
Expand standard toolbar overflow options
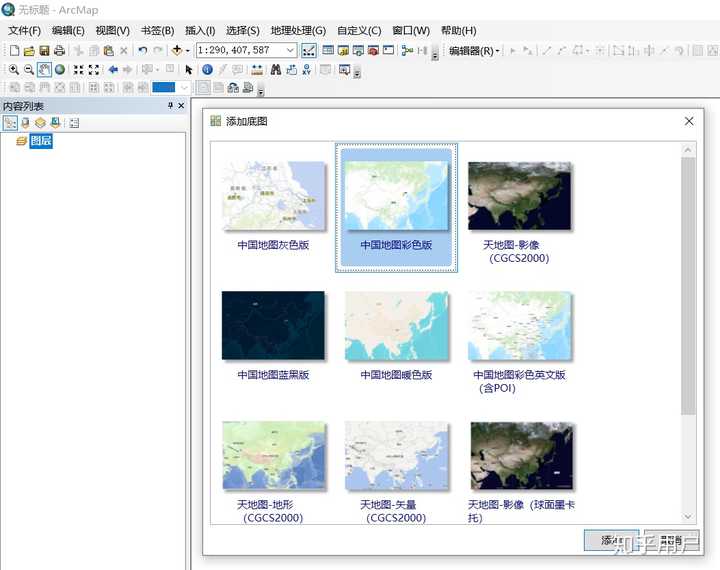coord(435,54)
